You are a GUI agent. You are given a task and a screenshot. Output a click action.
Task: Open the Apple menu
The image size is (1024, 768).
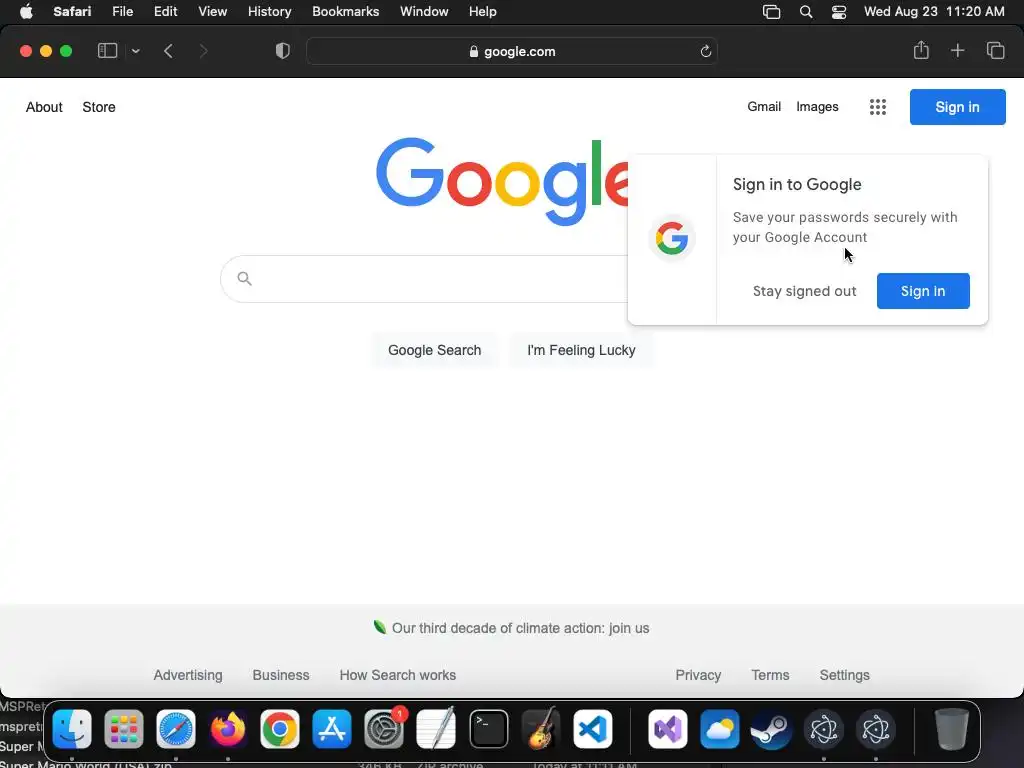tap(26, 11)
